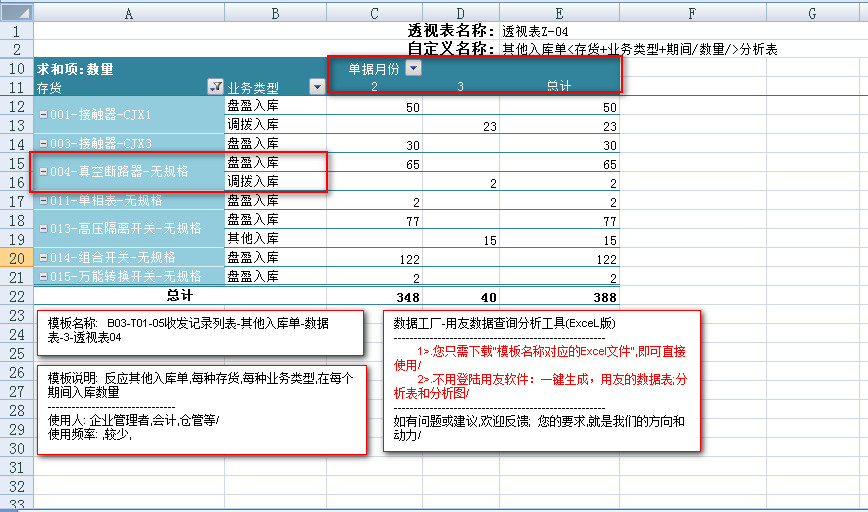The width and height of the screenshot is (868, 512).
Task: Select row 22 header
Action: 16,297
